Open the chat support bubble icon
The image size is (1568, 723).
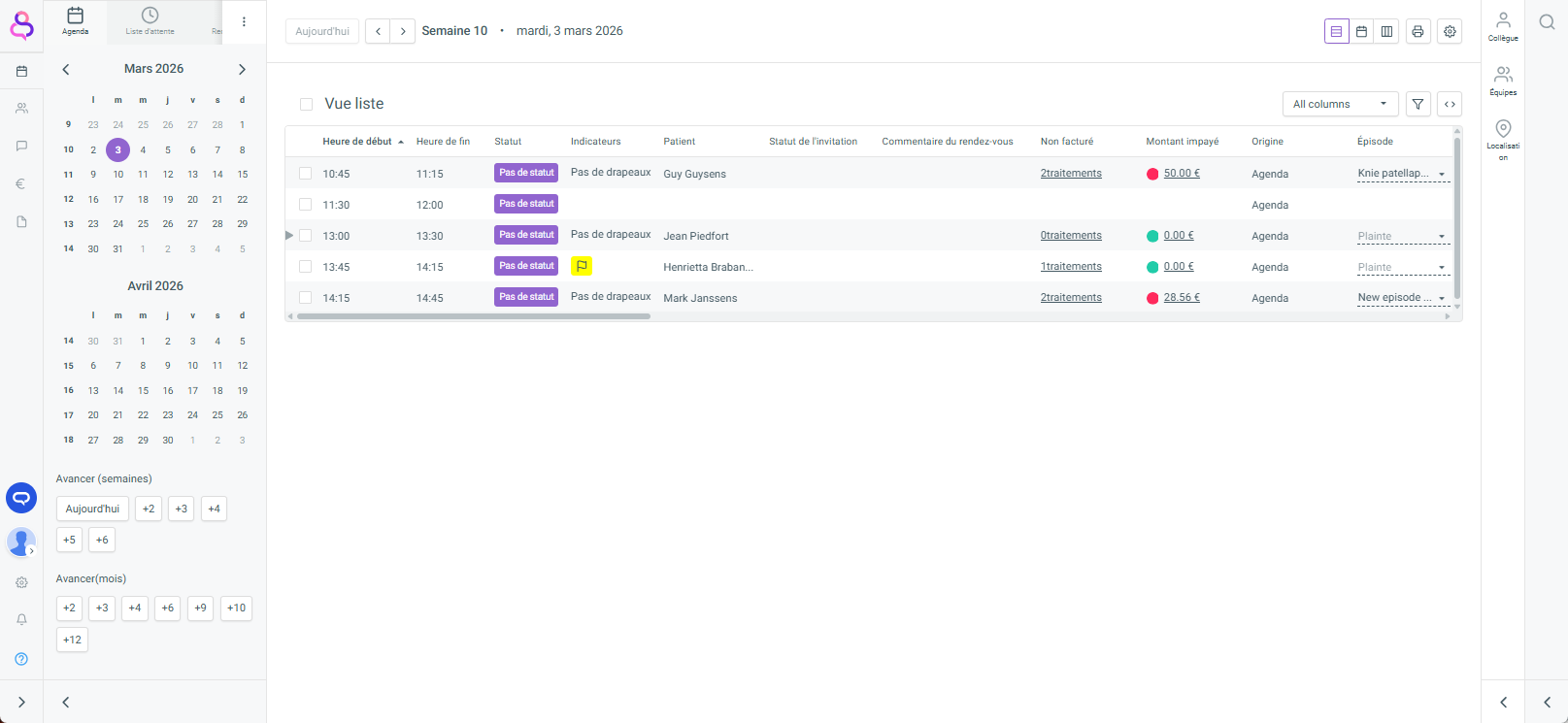[x=21, y=498]
